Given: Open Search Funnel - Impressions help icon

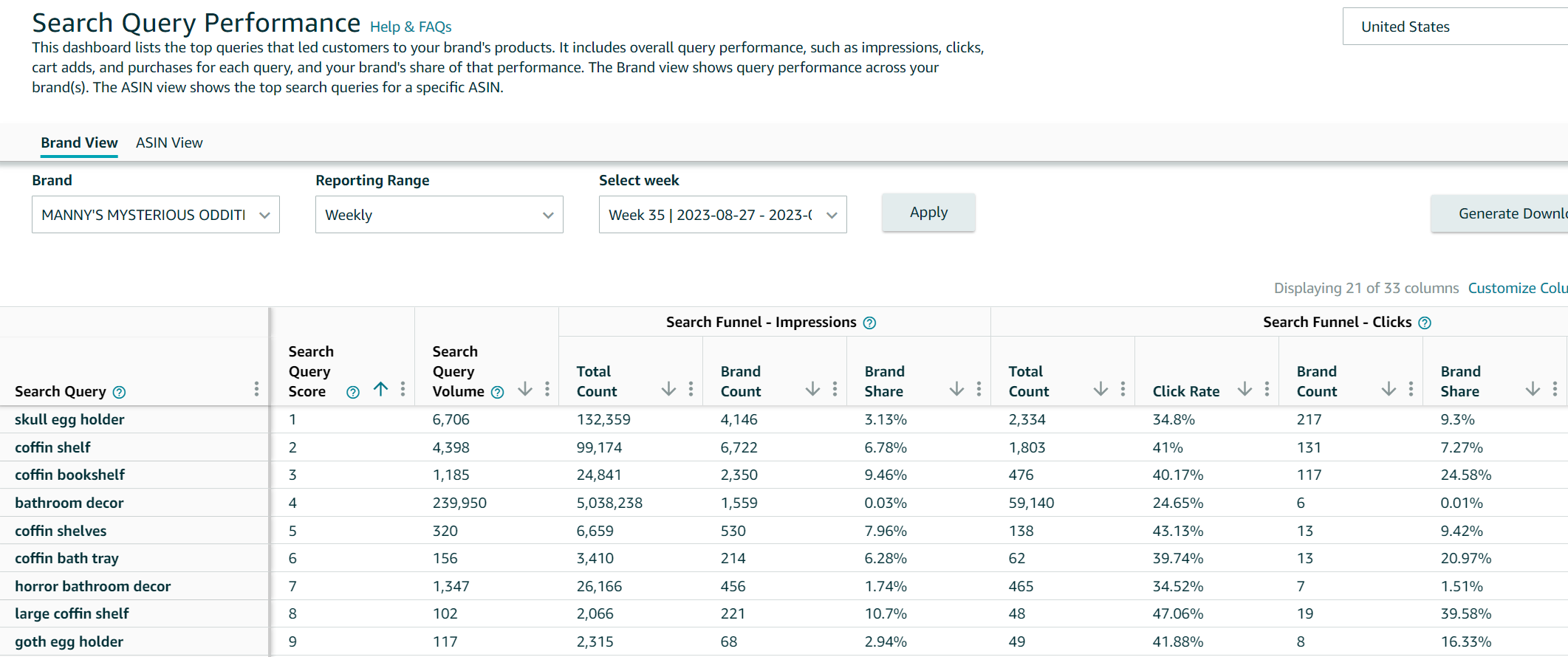Looking at the screenshot, I should pyautogui.click(x=869, y=323).
